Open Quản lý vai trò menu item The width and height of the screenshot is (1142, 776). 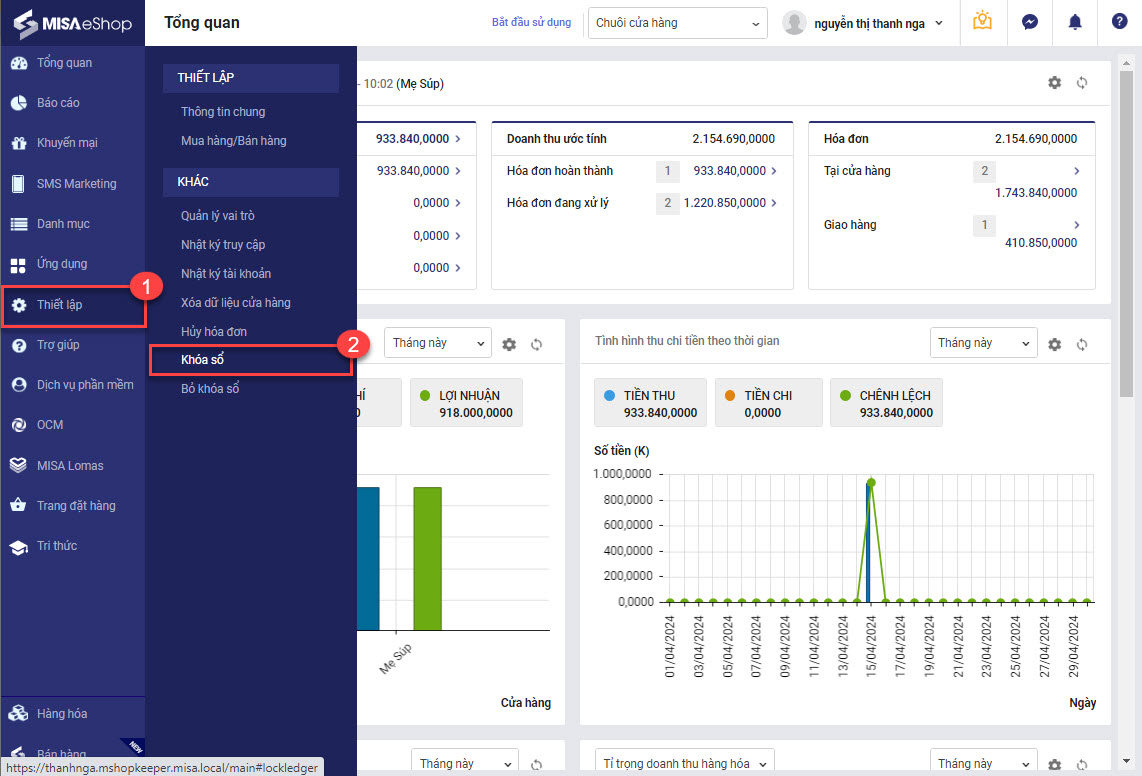[x=218, y=216]
